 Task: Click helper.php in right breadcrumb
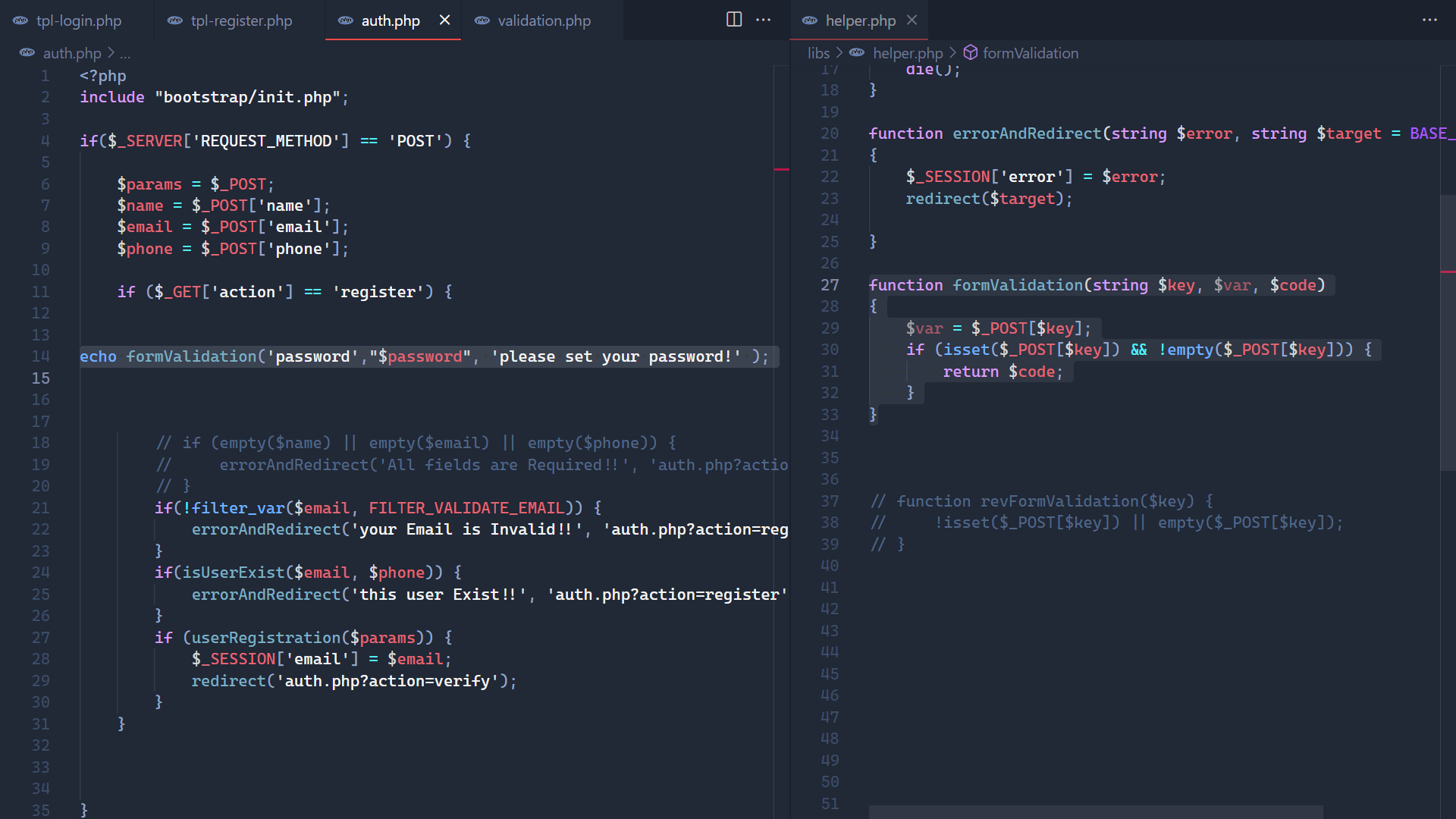click(908, 53)
